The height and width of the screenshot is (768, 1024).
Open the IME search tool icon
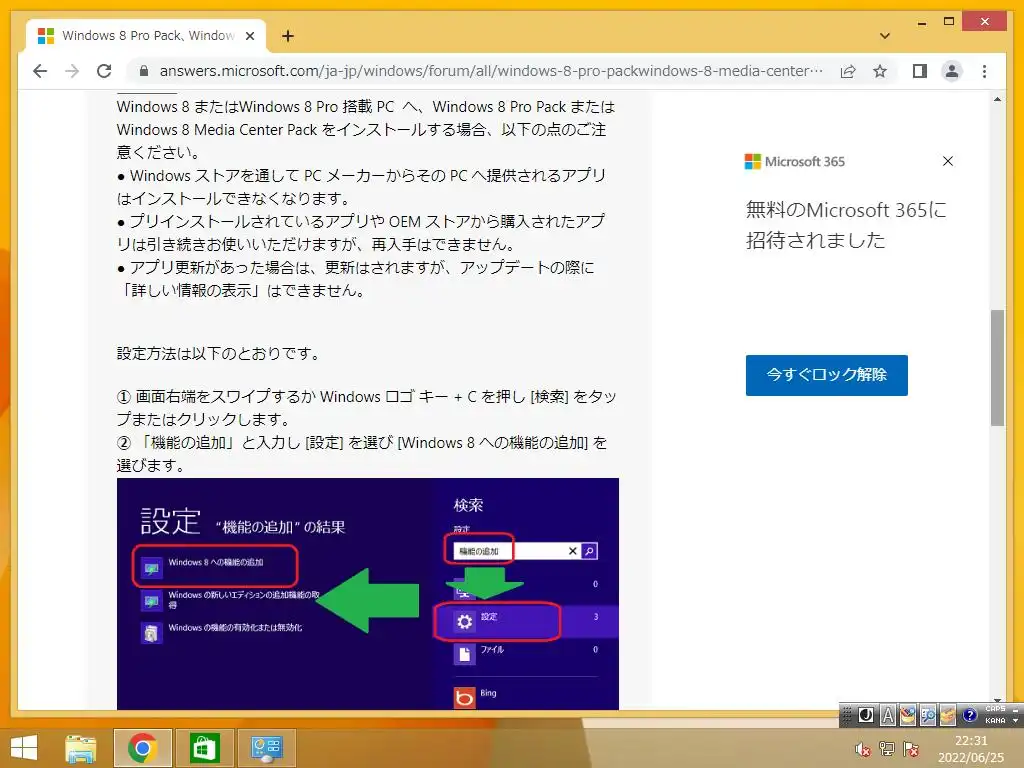[x=927, y=716]
